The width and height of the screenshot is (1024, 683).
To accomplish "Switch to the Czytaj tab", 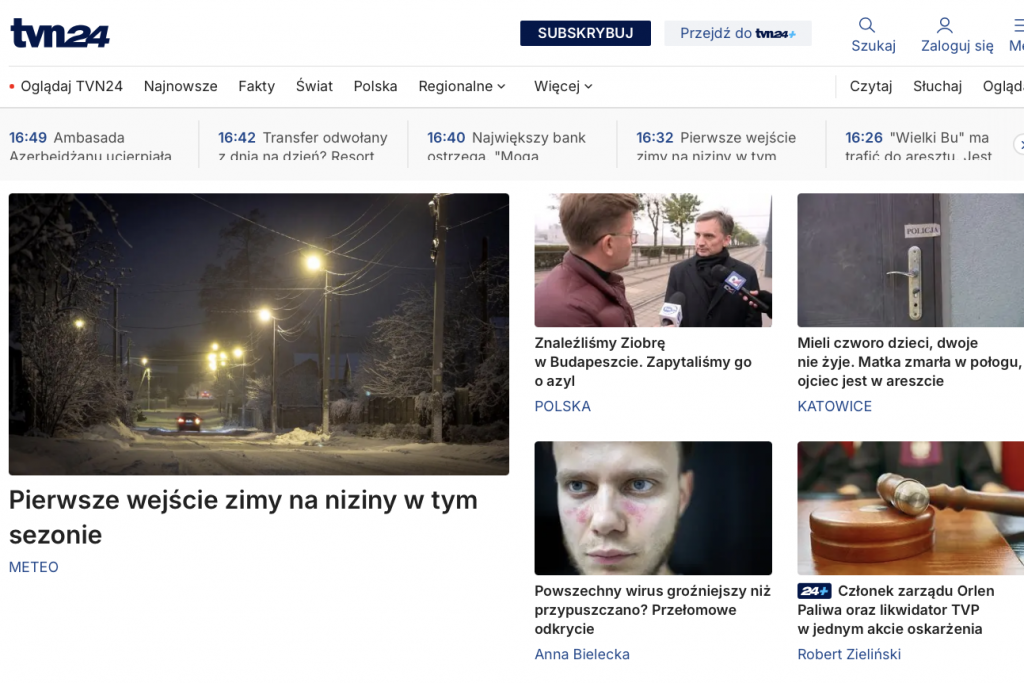I will (870, 86).
